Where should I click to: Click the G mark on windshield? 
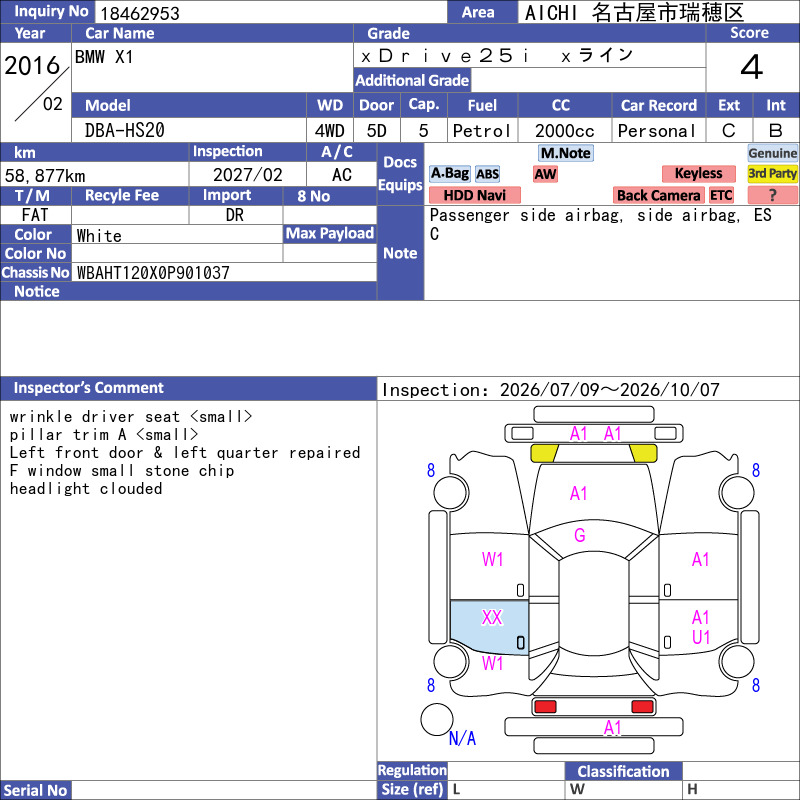click(x=580, y=535)
